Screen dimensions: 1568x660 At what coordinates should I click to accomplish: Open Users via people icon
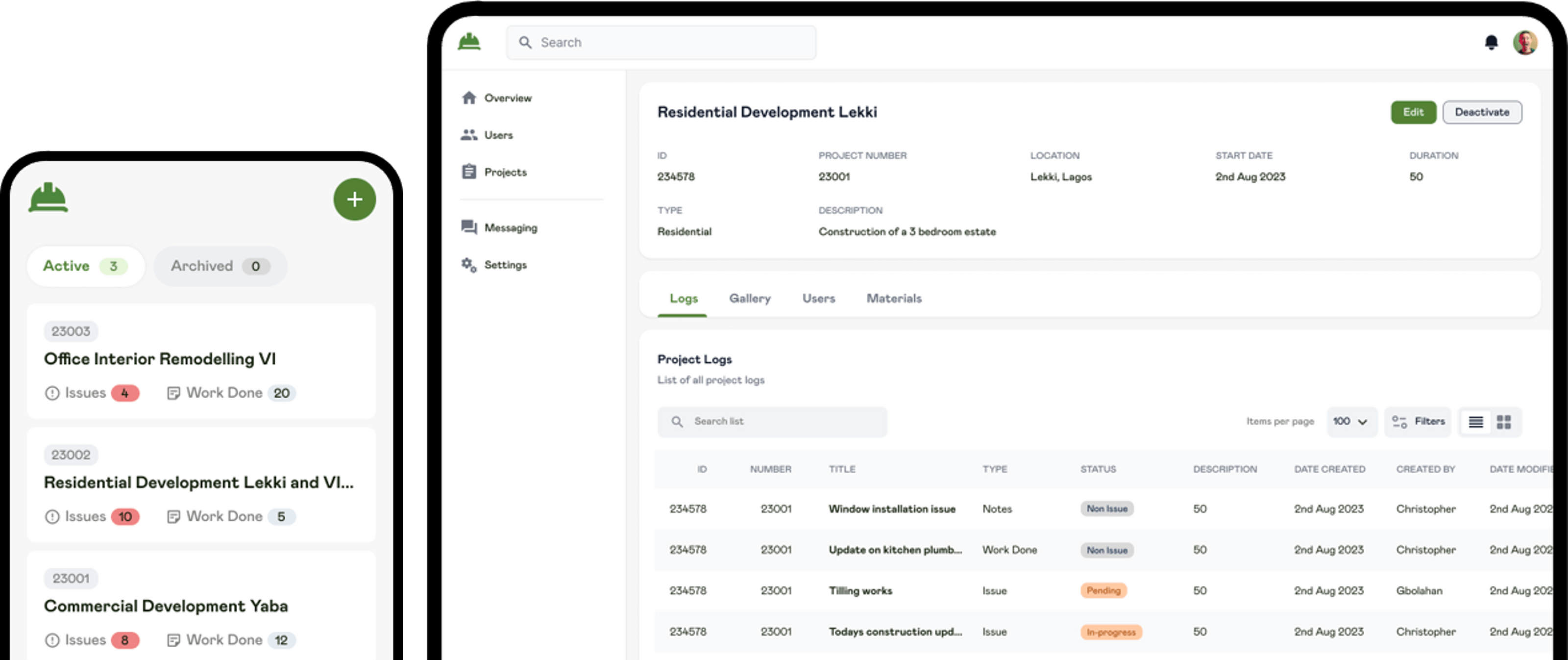click(469, 135)
